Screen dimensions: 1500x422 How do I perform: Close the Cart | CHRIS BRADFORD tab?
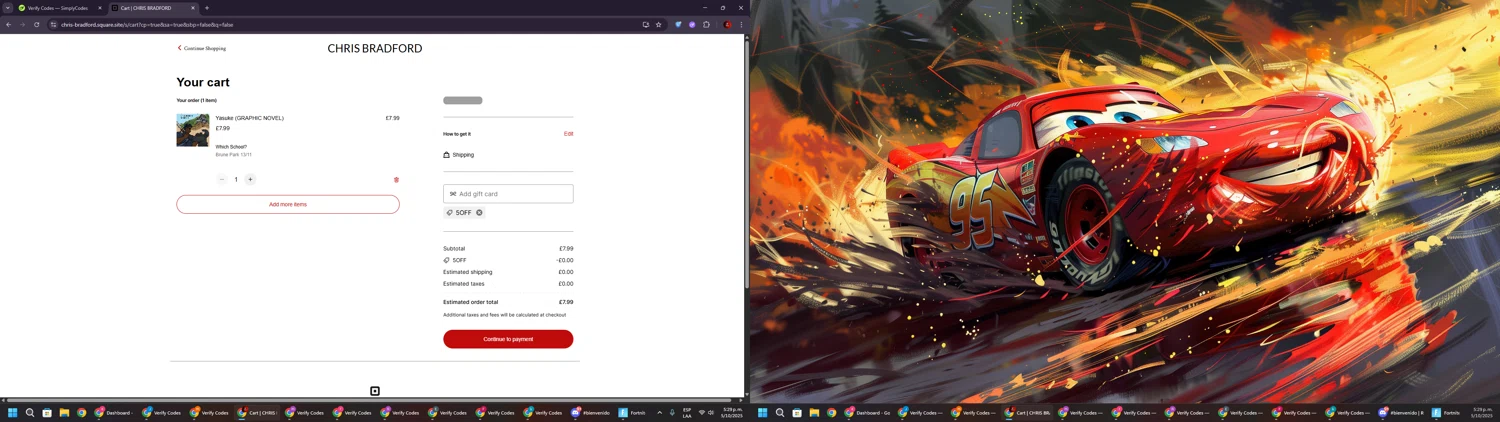[193, 8]
